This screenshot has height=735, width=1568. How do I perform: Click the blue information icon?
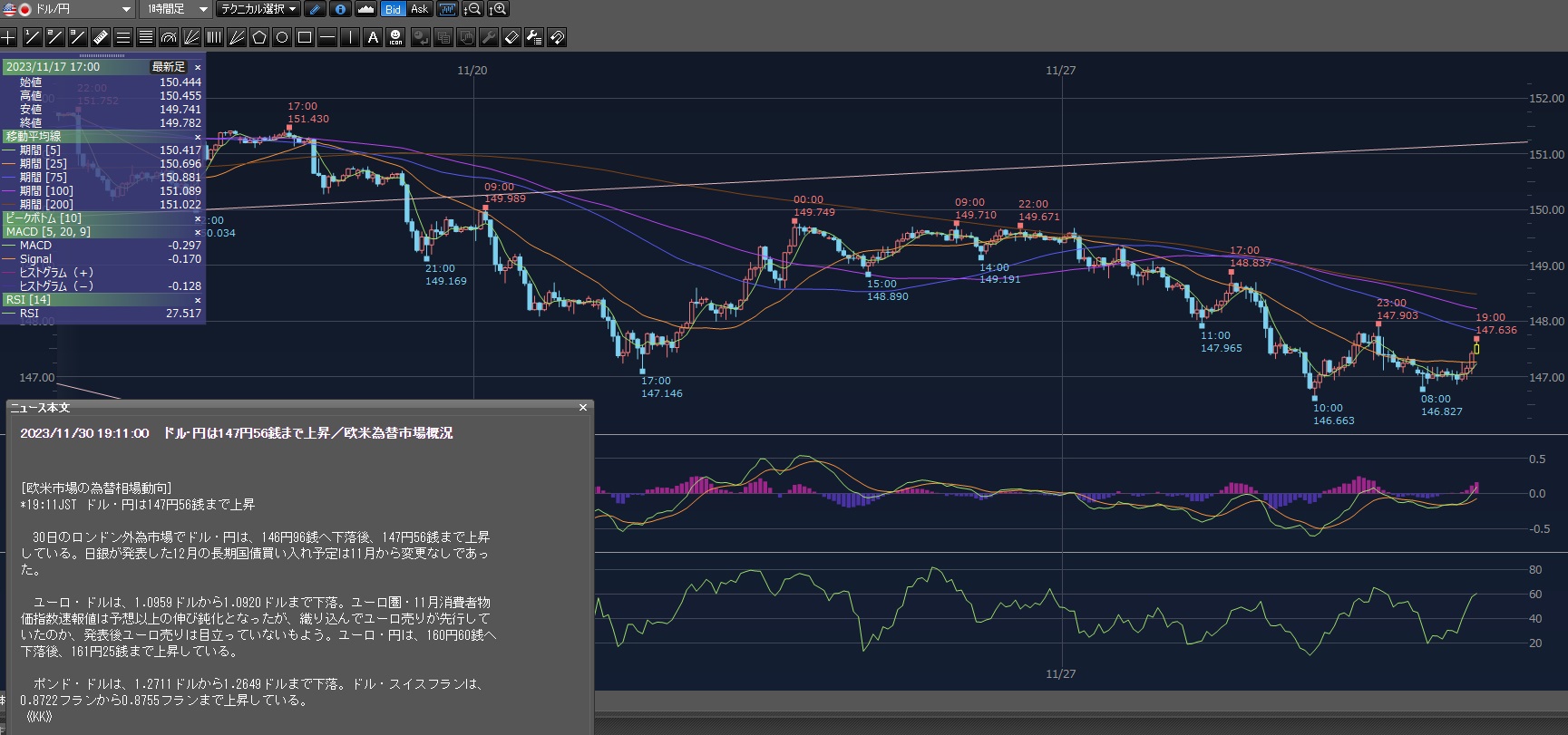click(340, 9)
